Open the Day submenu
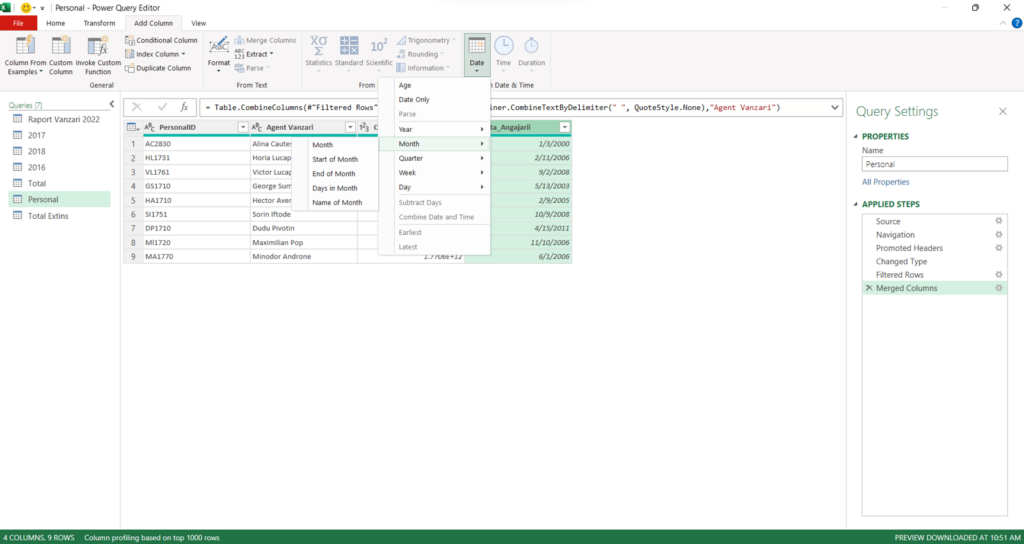Screen dimensions: 1024x544 [x=434, y=187]
